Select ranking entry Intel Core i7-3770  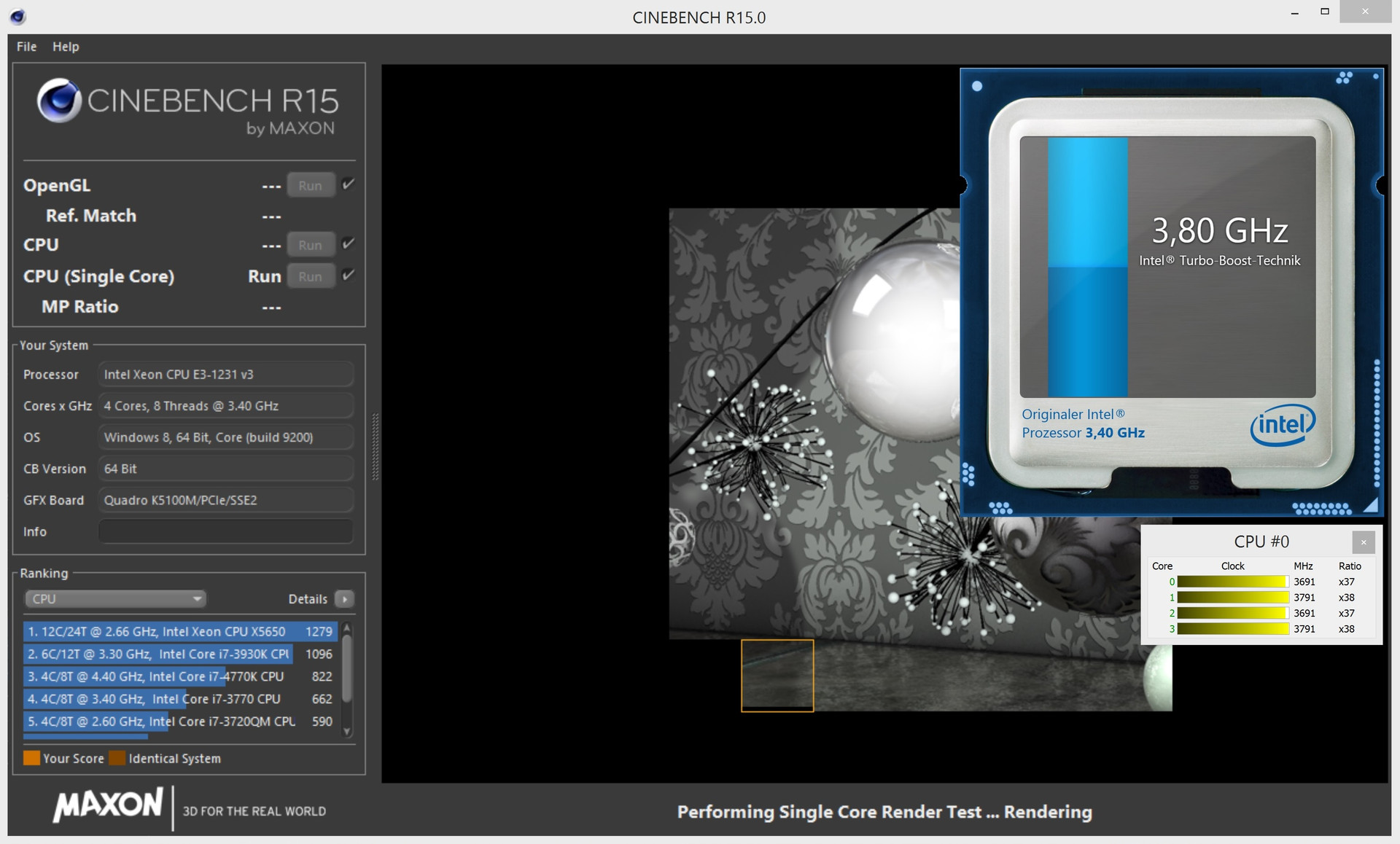[180, 698]
